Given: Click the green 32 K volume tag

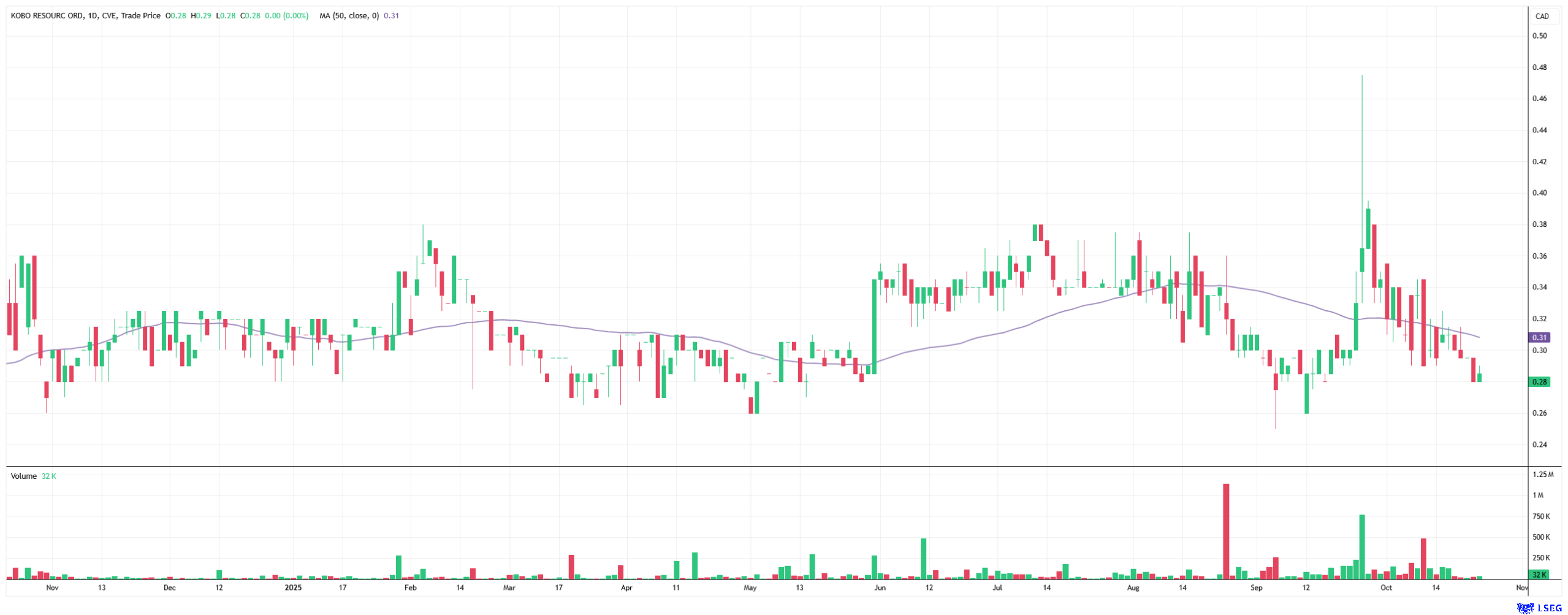Looking at the screenshot, I should click(x=1539, y=575).
